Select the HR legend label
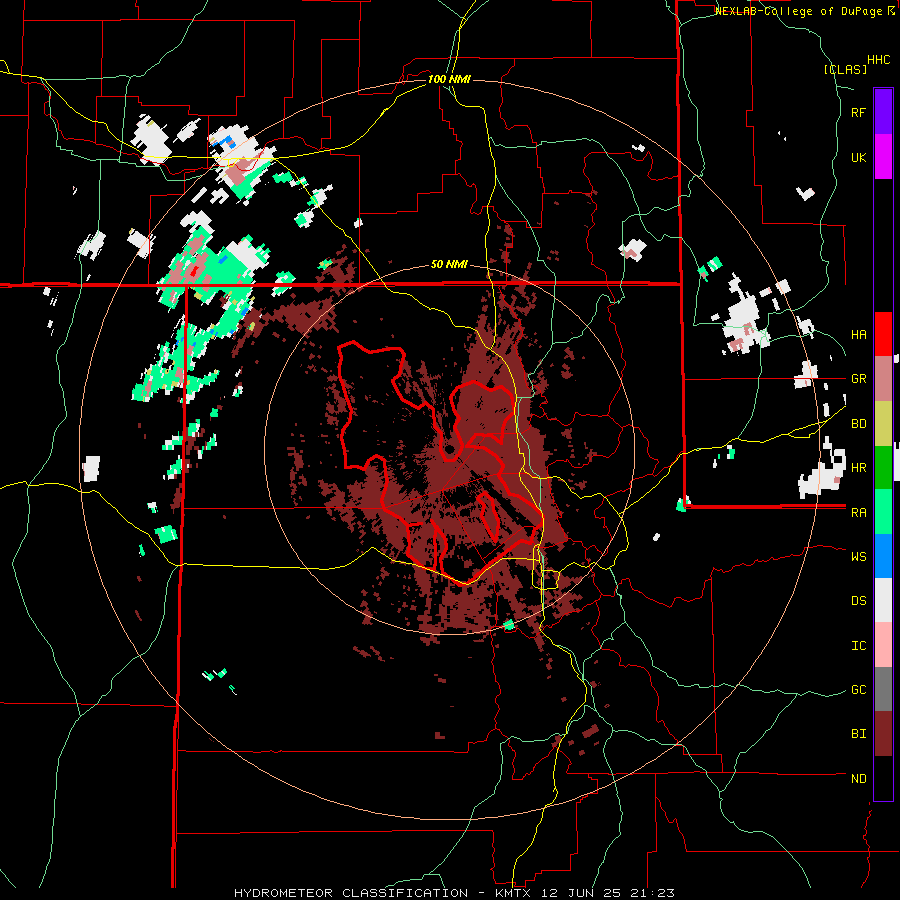 (x=858, y=468)
